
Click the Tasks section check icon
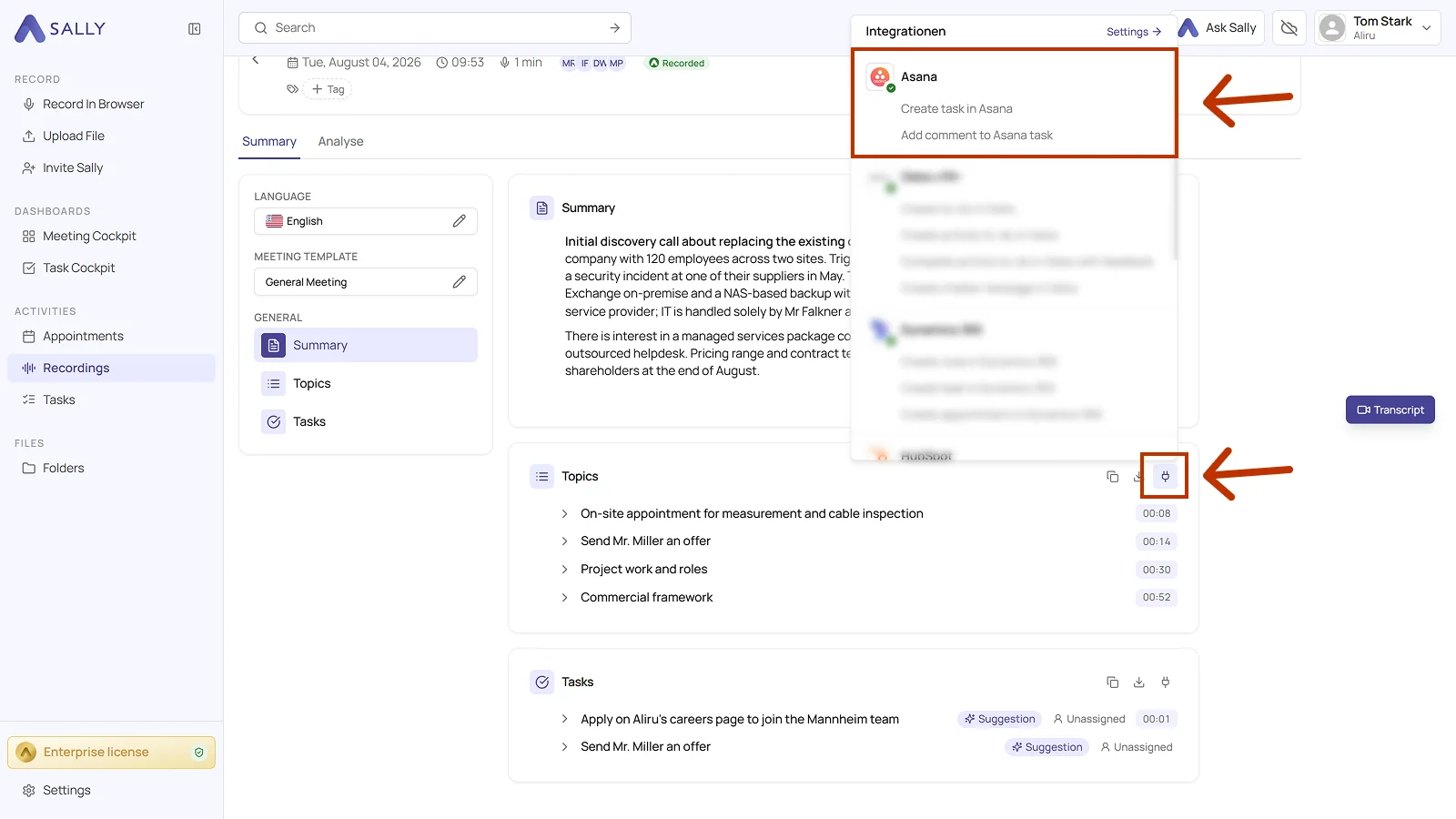pyautogui.click(x=541, y=682)
